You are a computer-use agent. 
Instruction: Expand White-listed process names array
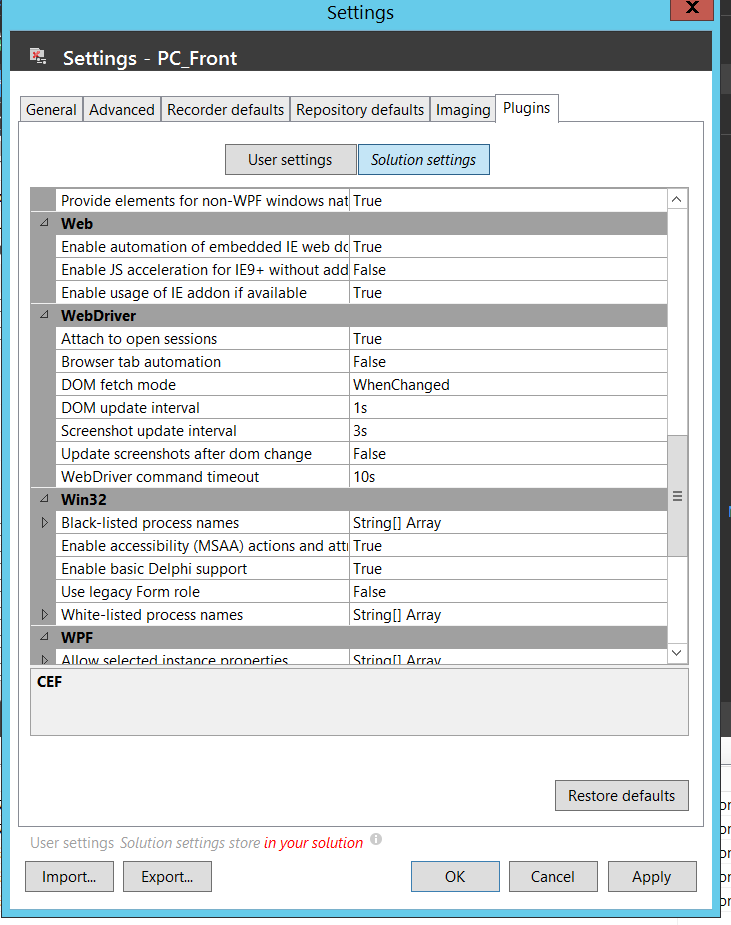coord(44,615)
